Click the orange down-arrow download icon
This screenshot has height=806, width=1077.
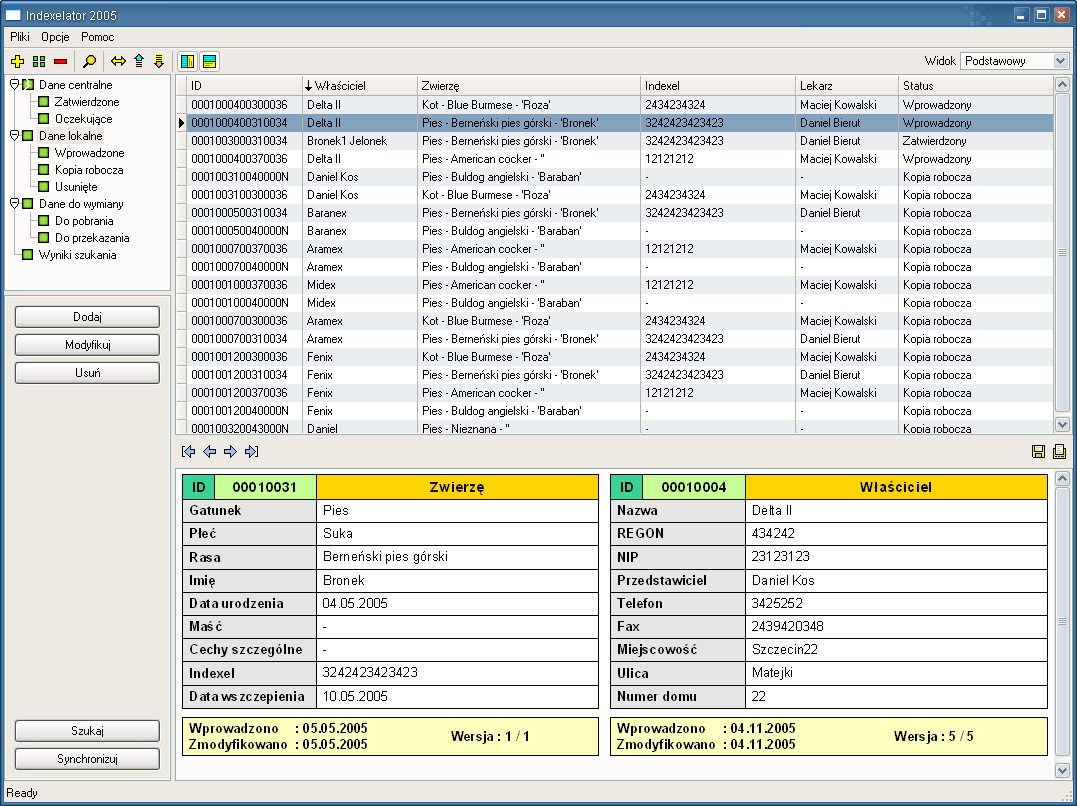pos(158,61)
